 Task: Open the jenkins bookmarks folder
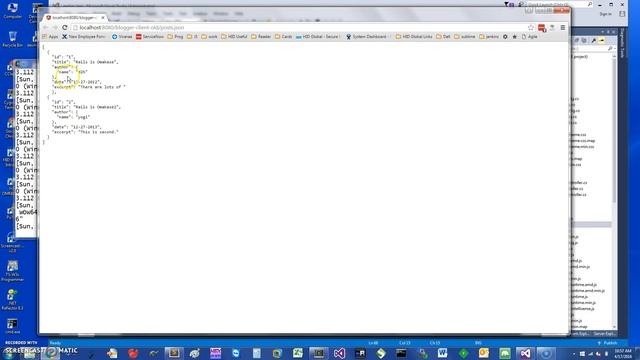489,37
